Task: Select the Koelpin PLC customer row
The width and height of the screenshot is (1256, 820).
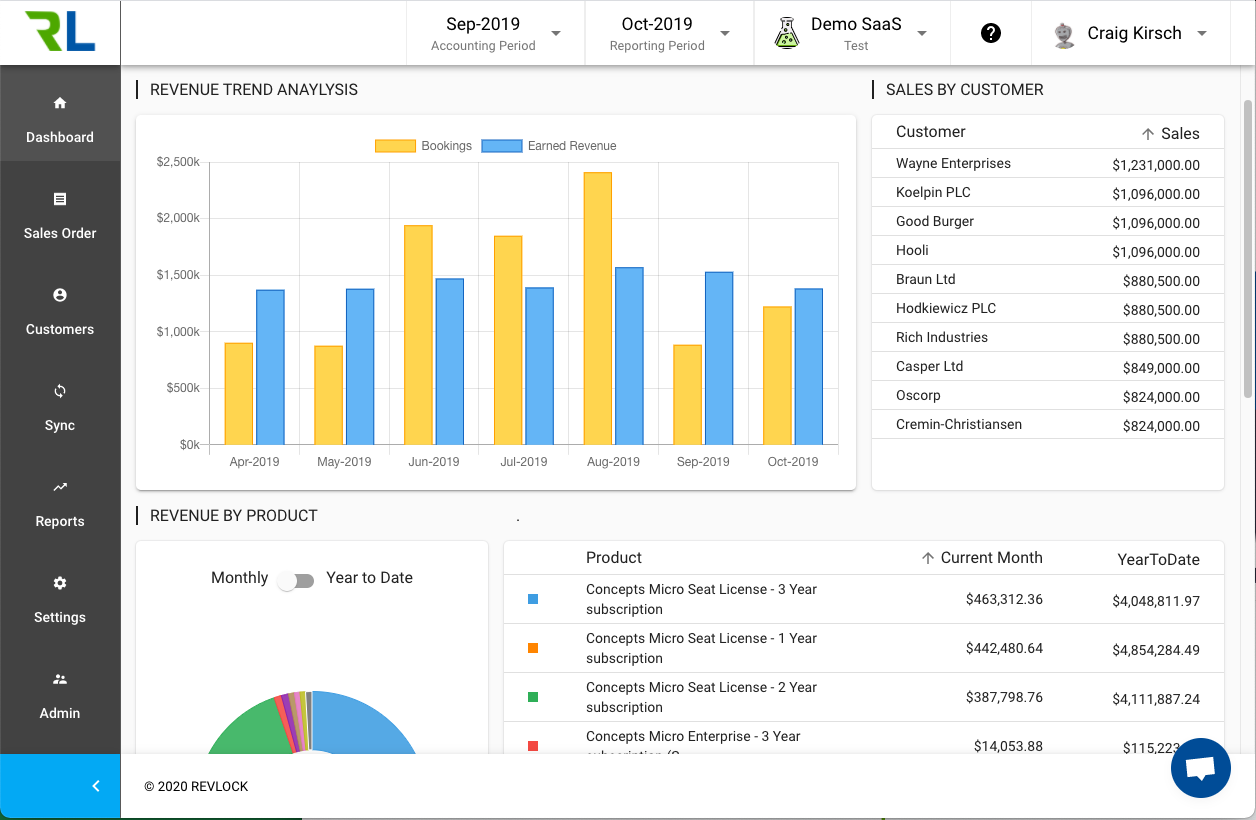Action: tap(1048, 193)
